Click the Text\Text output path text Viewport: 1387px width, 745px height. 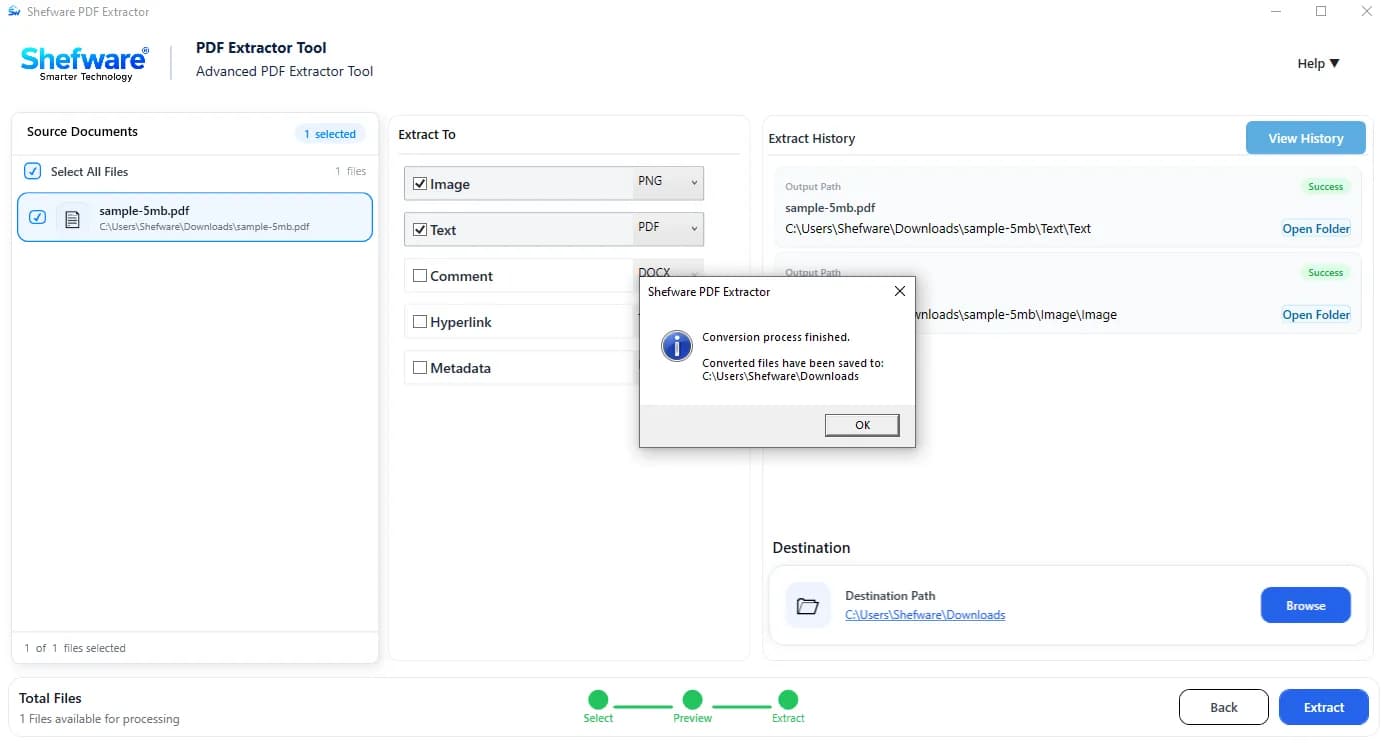point(938,229)
